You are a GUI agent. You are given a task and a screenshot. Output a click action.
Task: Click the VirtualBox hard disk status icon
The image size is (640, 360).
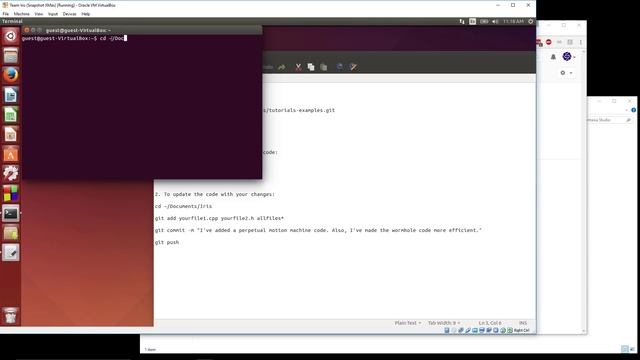point(447,330)
